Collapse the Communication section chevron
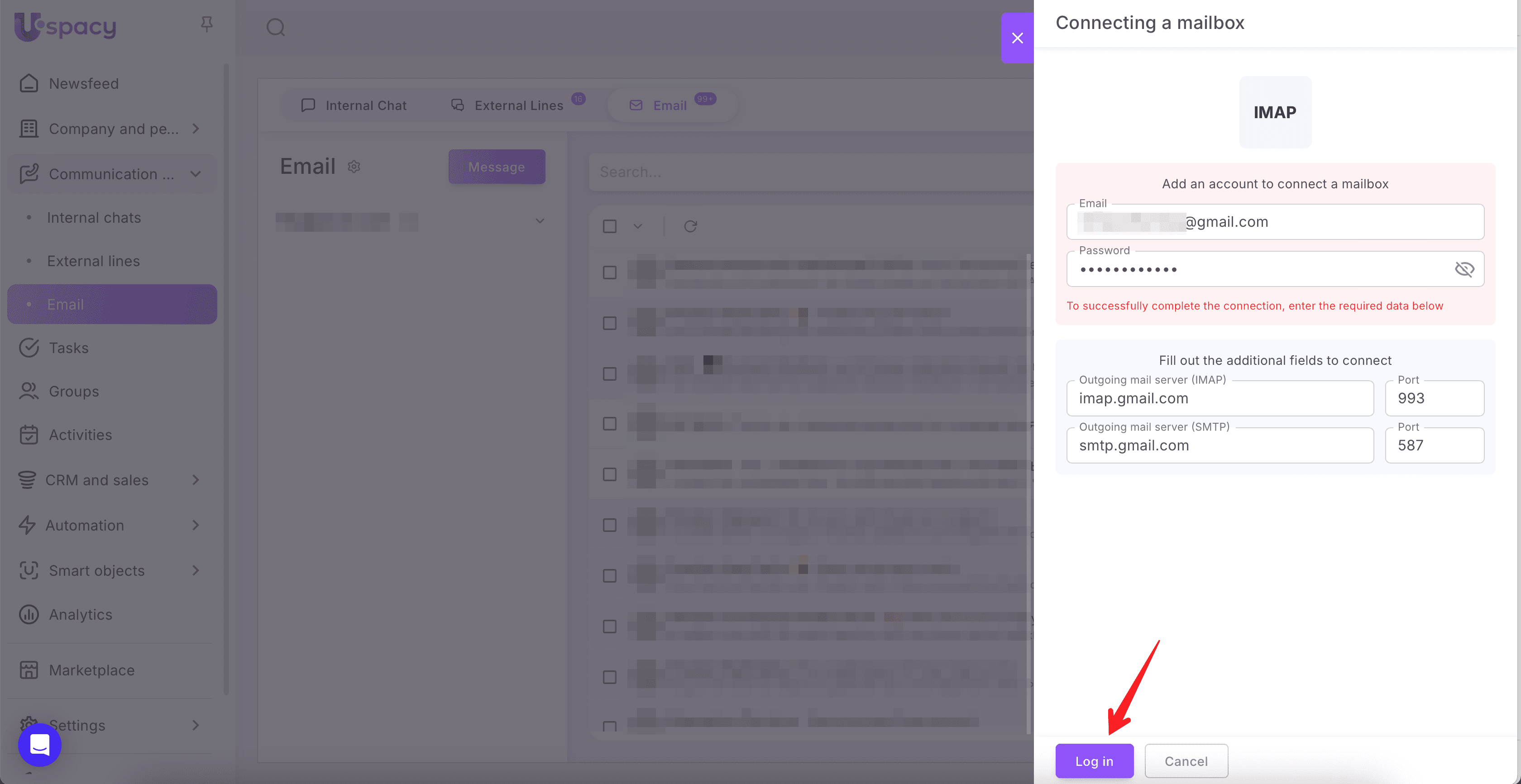Viewport: 1521px width, 784px height. 196,174
